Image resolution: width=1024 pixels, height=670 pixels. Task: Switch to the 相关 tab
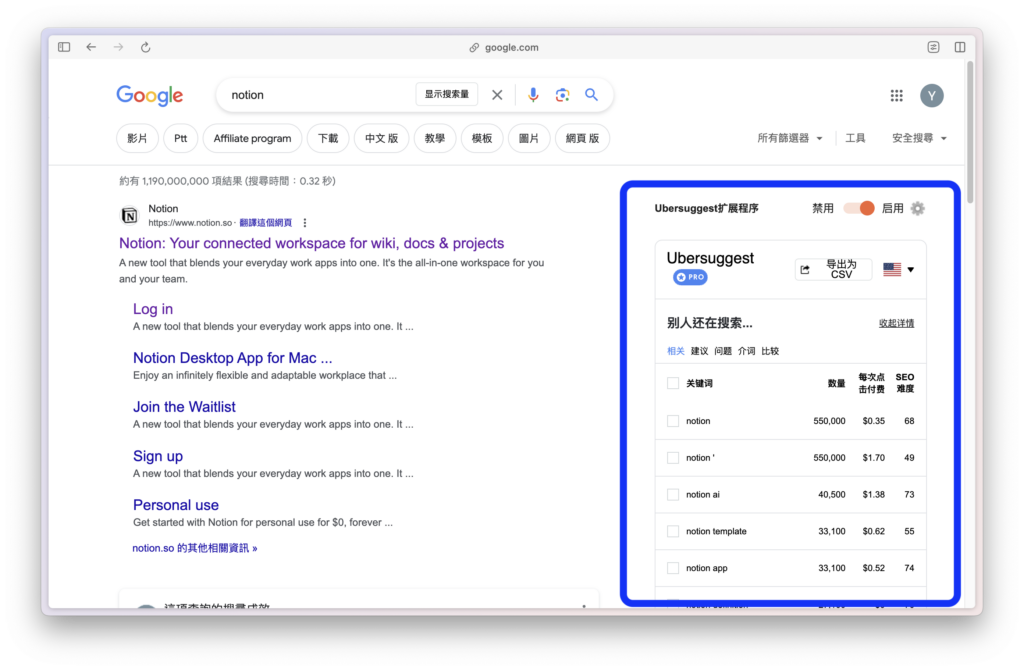pyautogui.click(x=675, y=351)
